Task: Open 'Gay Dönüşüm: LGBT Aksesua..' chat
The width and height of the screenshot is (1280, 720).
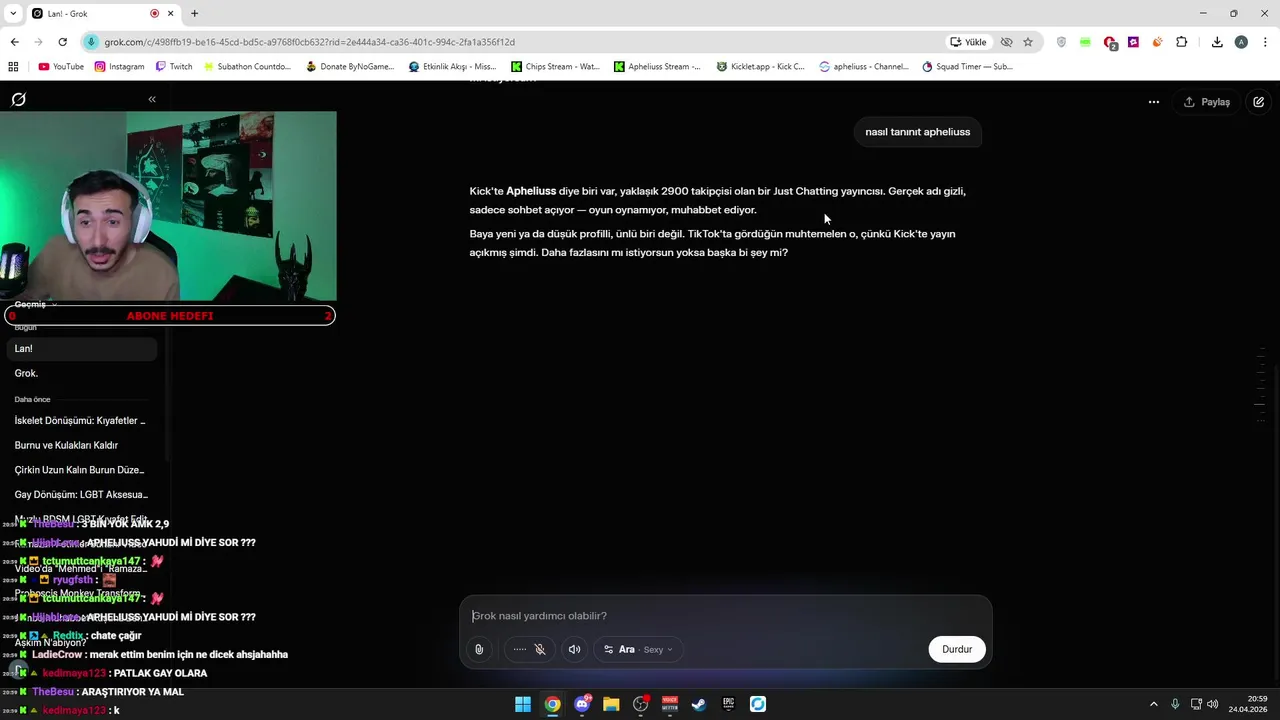Action: point(82,494)
